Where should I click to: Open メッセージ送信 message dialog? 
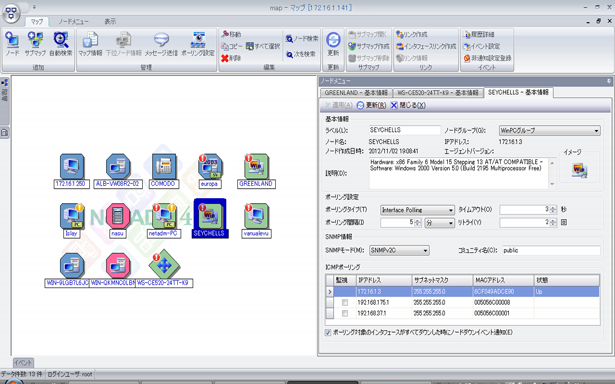pos(161,44)
